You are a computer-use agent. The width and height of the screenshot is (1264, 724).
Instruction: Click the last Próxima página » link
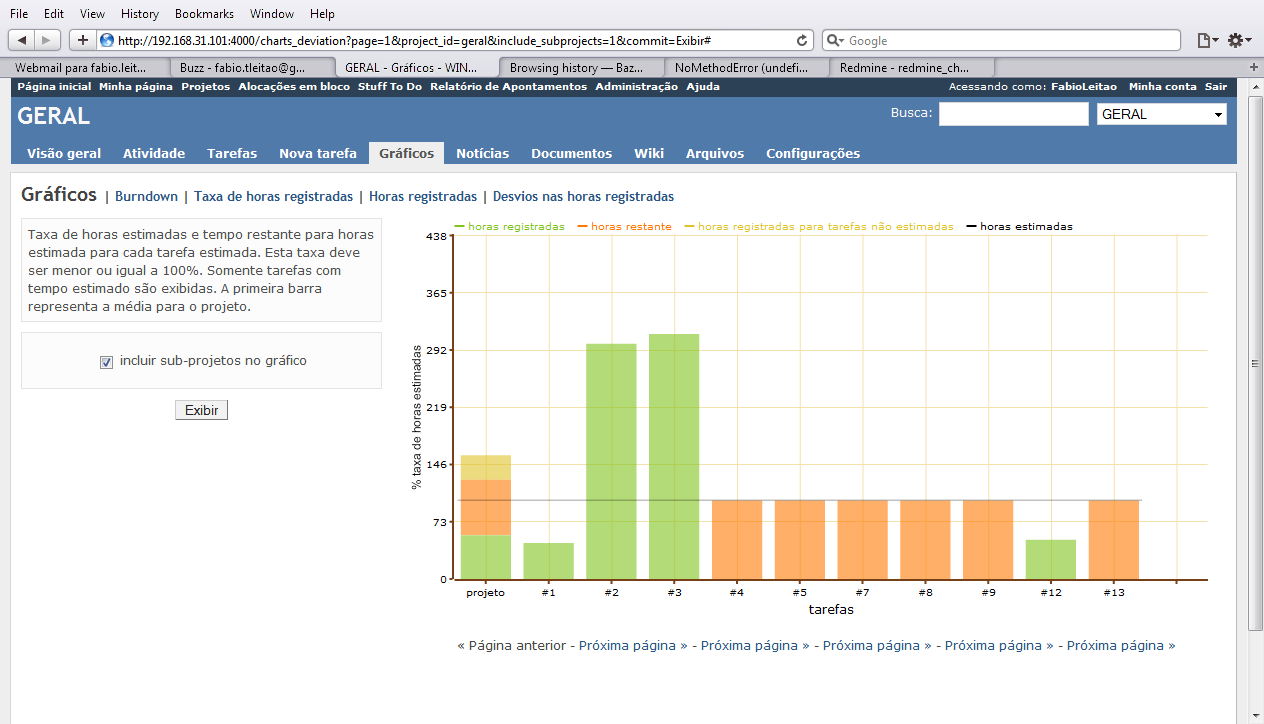(x=1121, y=646)
